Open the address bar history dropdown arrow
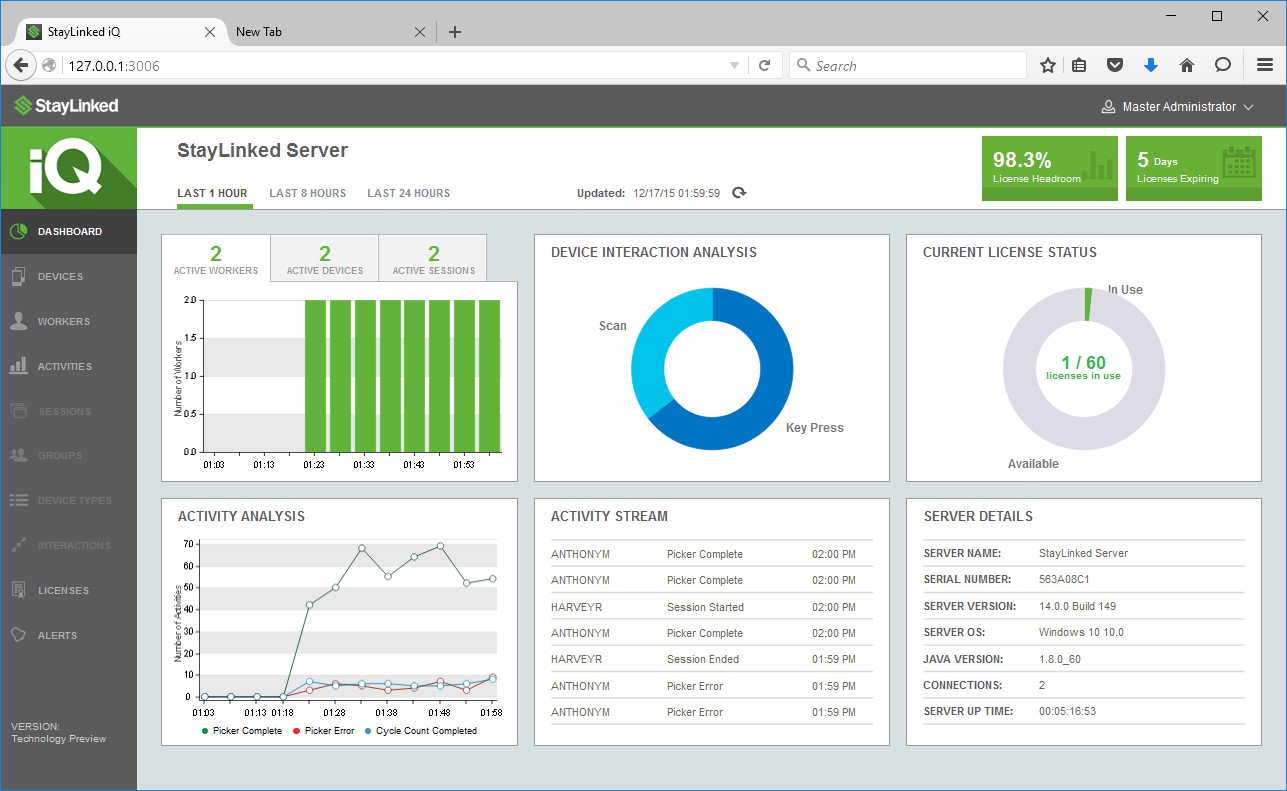Screen dimensions: 1287x791 (x=734, y=65)
